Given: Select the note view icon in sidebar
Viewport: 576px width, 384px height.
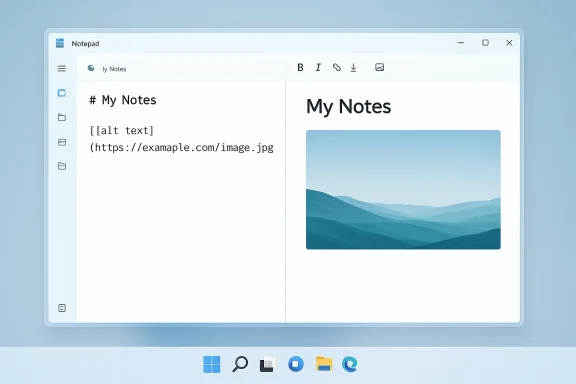Looking at the screenshot, I should (x=62, y=93).
